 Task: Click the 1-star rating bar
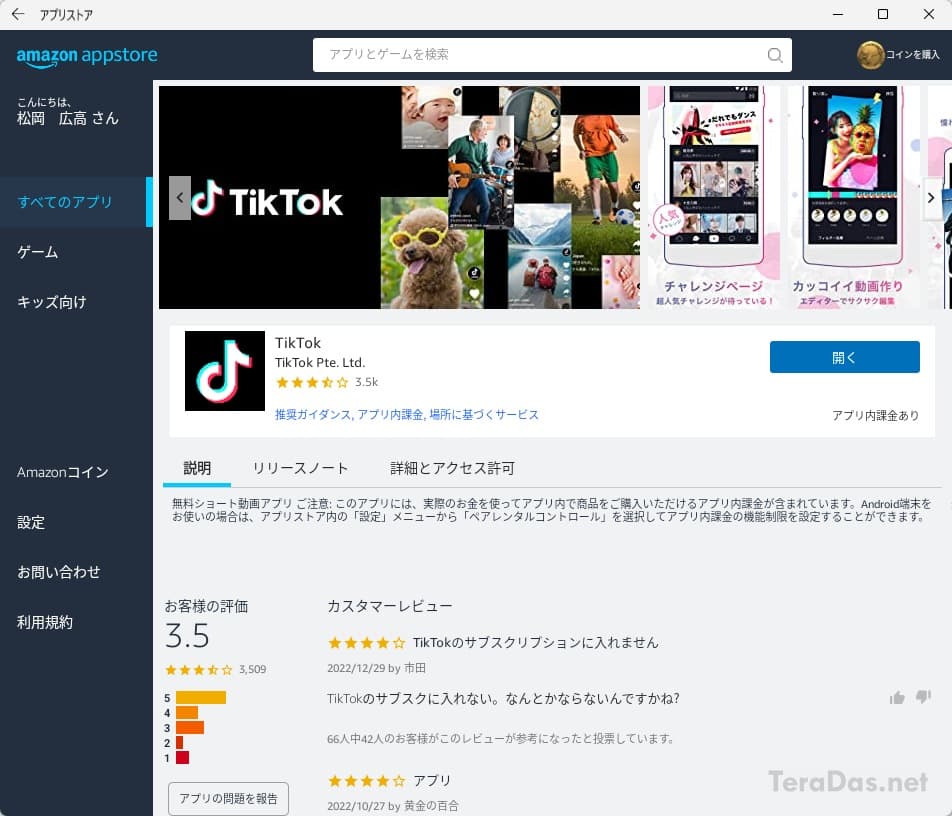[183, 757]
